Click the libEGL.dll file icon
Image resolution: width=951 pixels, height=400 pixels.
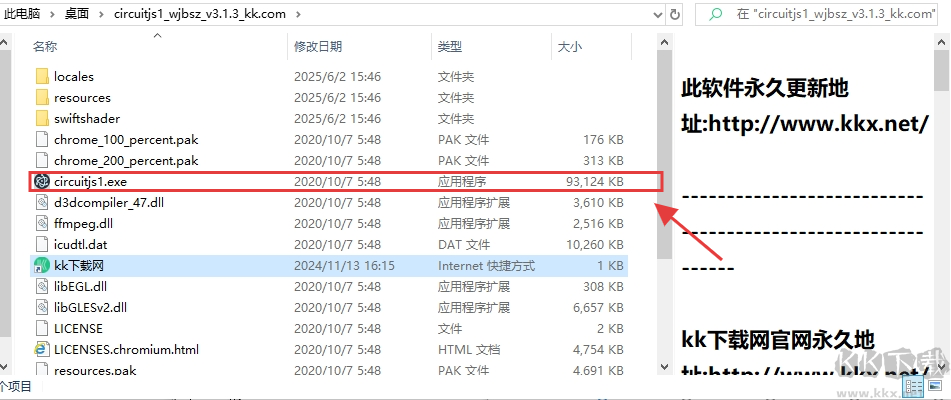(42, 286)
